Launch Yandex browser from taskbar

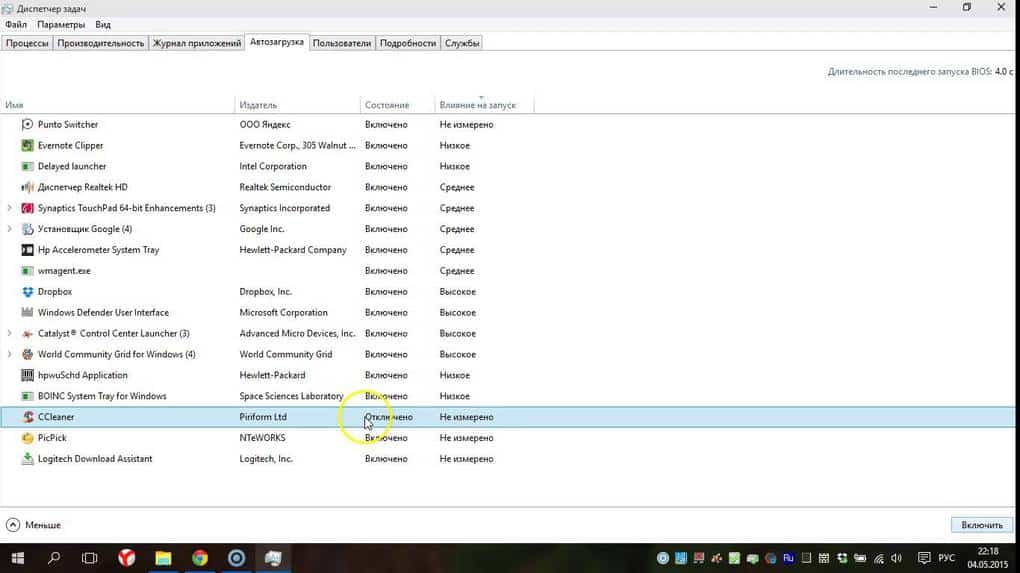click(127, 558)
